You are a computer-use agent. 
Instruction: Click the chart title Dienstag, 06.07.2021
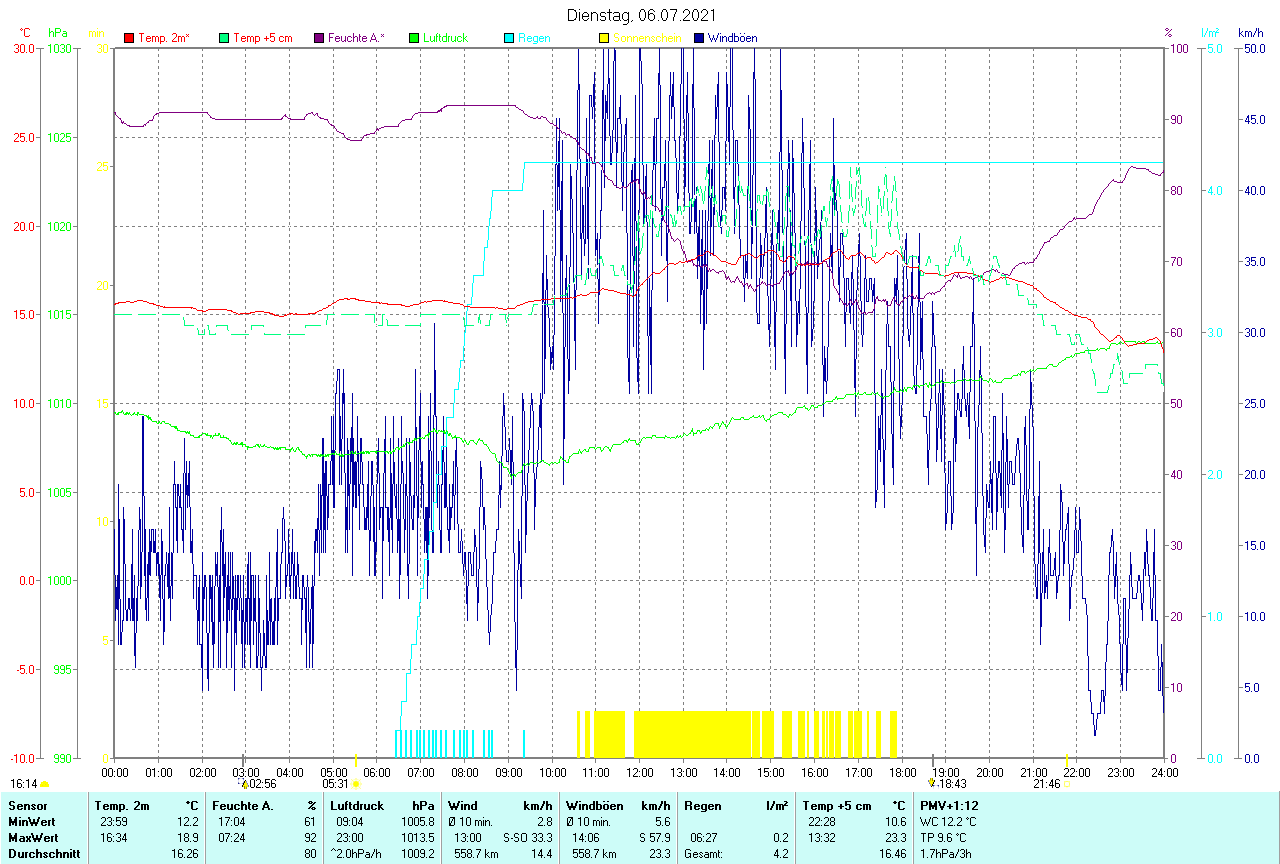[x=640, y=15]
